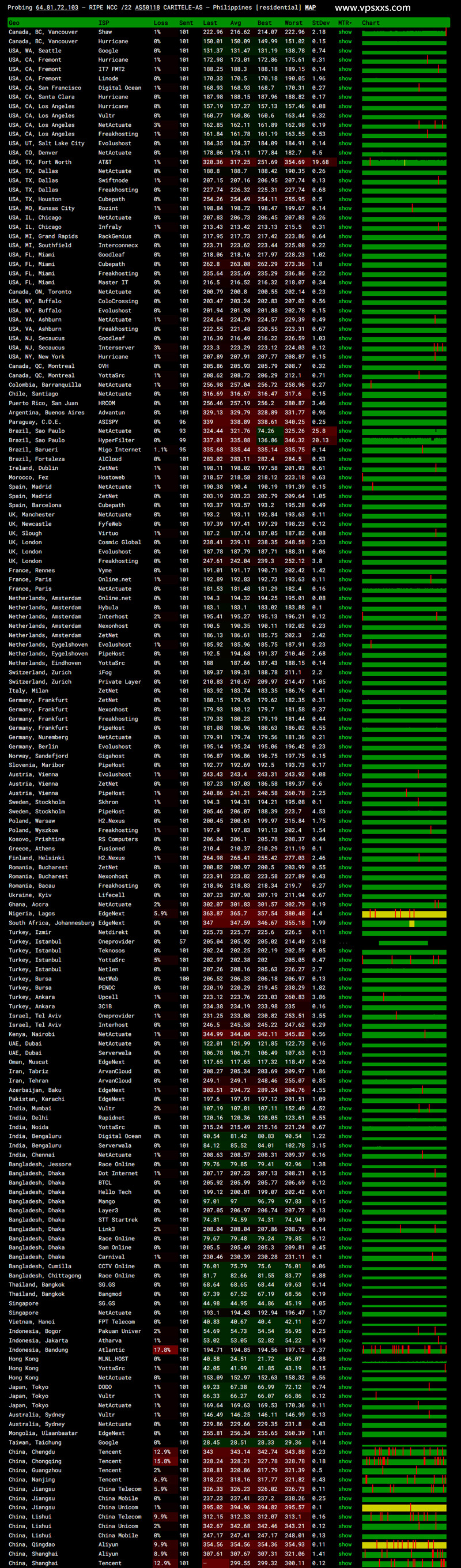Click the 'Ghana, Accra' cell
This screenshot has width=461, height=1568.
point(28,904)
